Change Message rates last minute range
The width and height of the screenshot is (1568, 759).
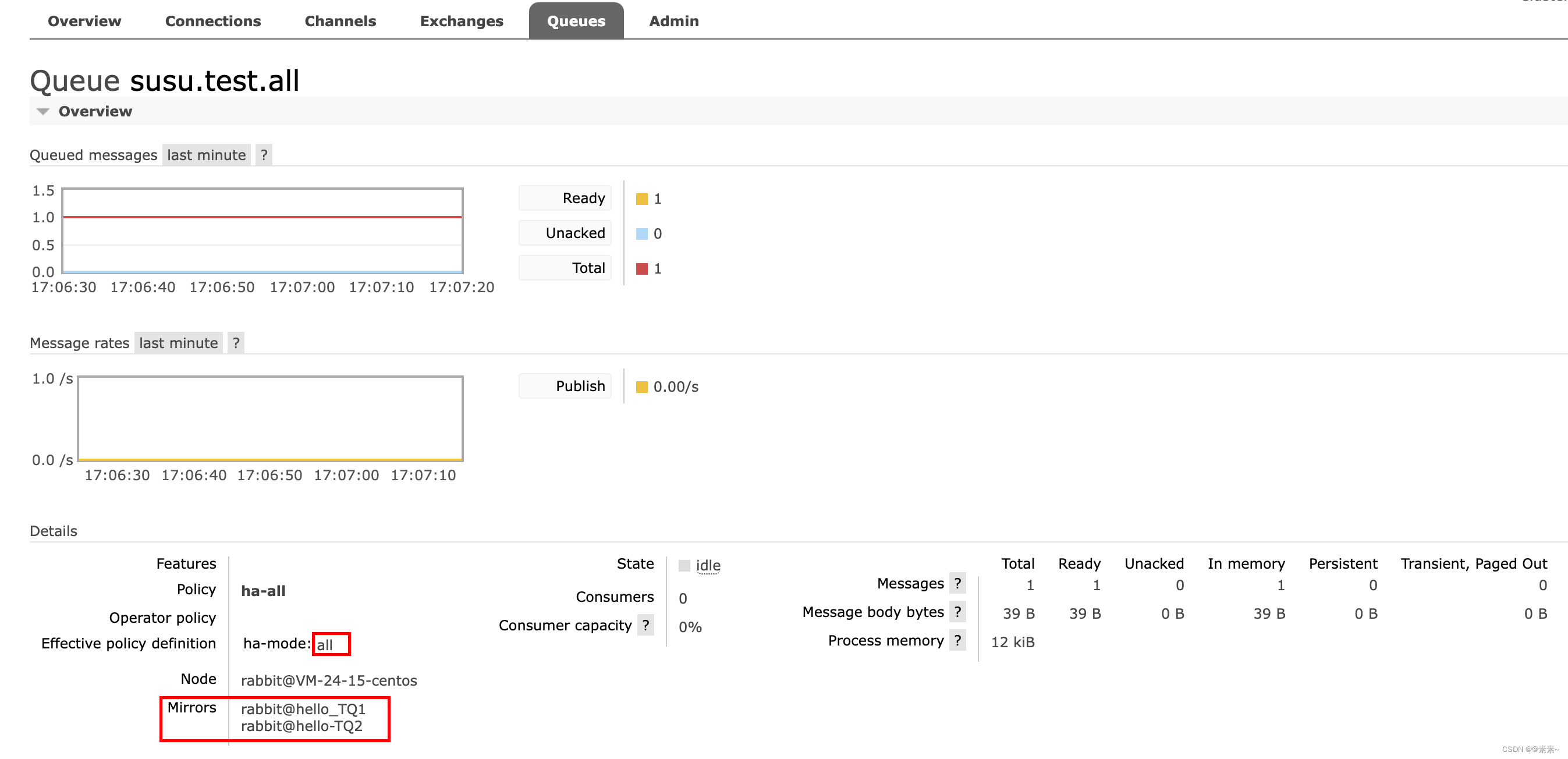[x=178, y=343]
